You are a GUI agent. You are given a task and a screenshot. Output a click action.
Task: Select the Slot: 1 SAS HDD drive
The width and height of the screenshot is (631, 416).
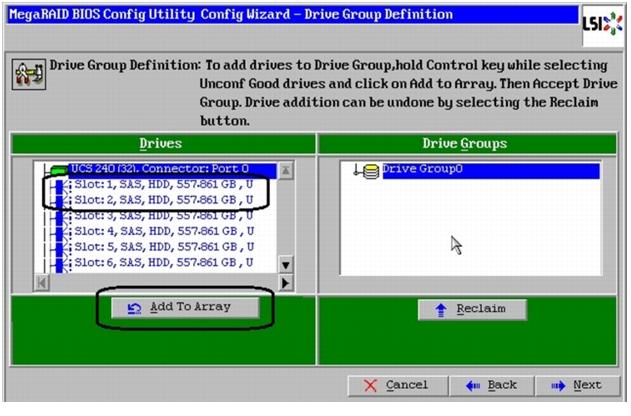[x=164, y=184]
